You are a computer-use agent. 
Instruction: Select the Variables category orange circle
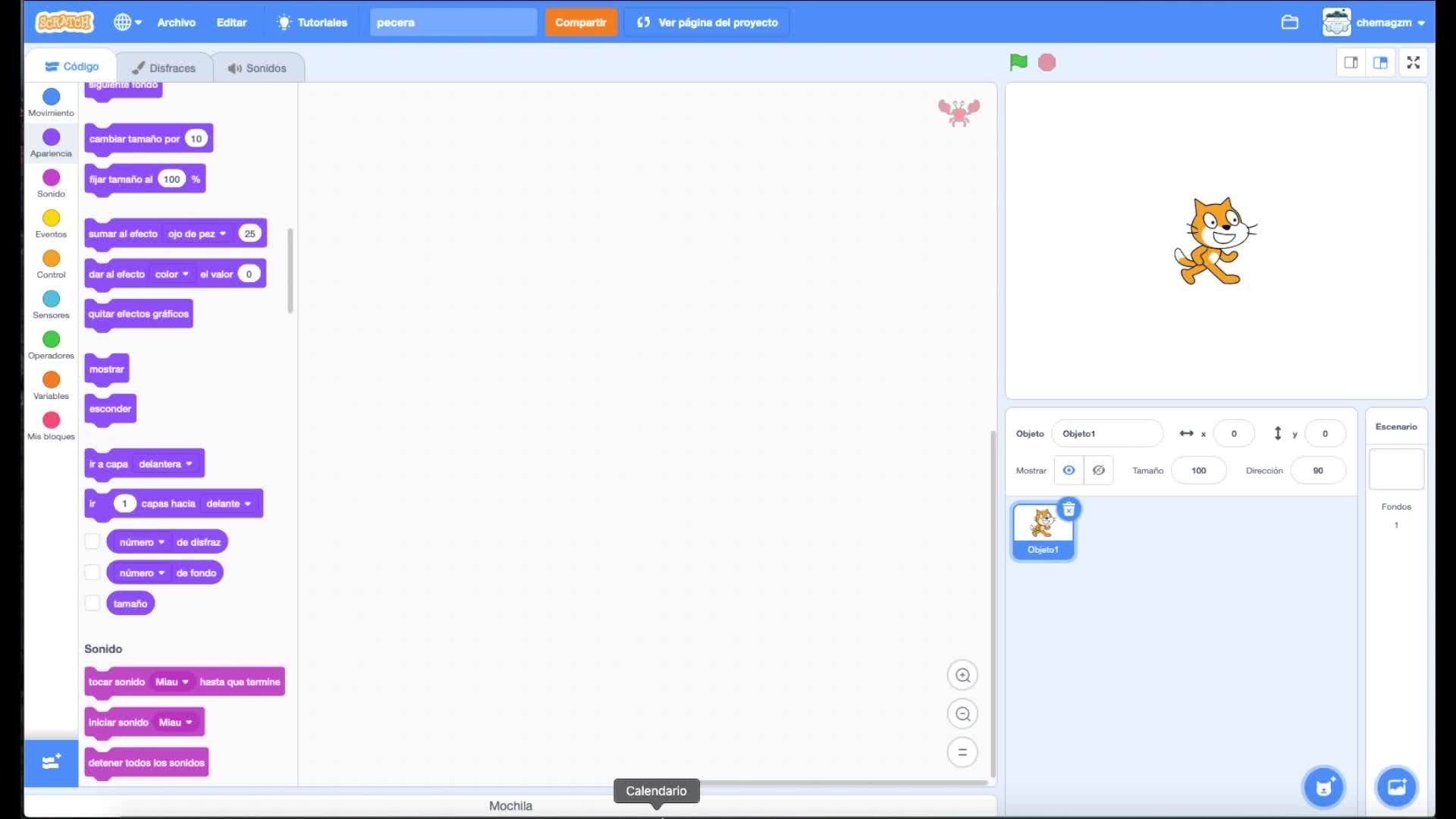[x=51, y=379]
